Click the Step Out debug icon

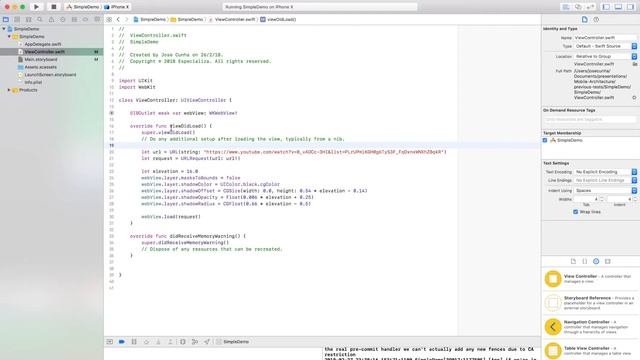171,342
